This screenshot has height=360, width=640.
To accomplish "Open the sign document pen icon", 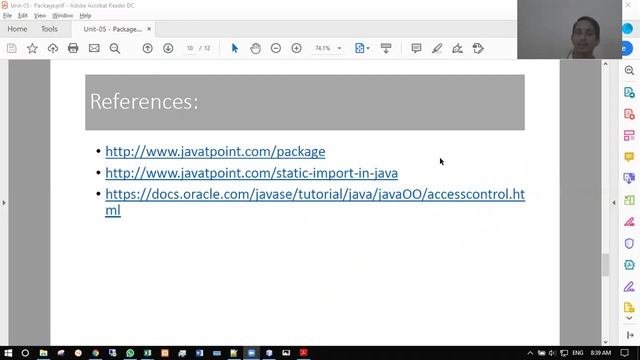I will [x=457, y=48].
